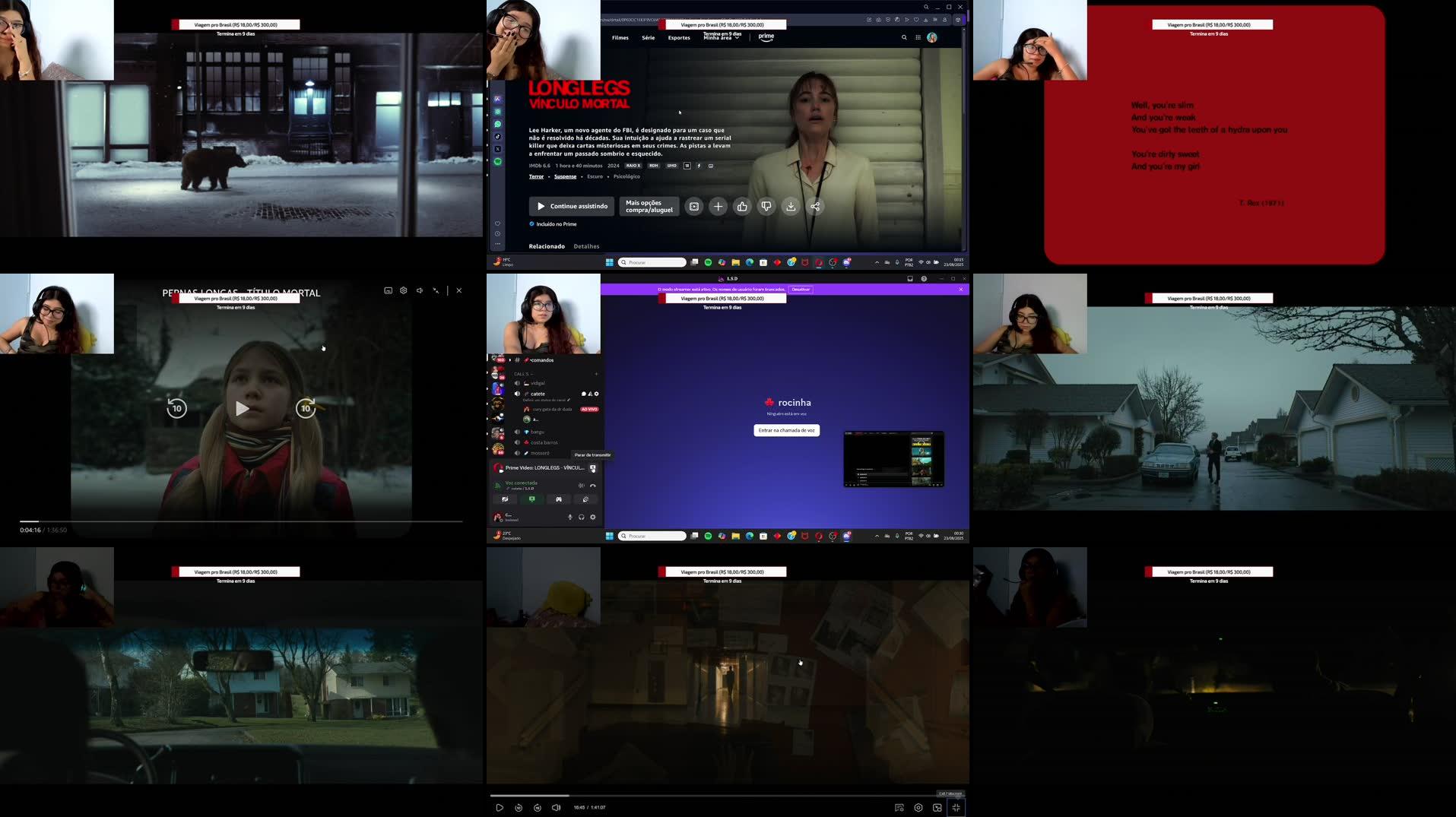This screenshot has width=1456, height=817.
Task: Open Windows Start in the Discord screenshot taskbar
Action: tap(609, 536)
